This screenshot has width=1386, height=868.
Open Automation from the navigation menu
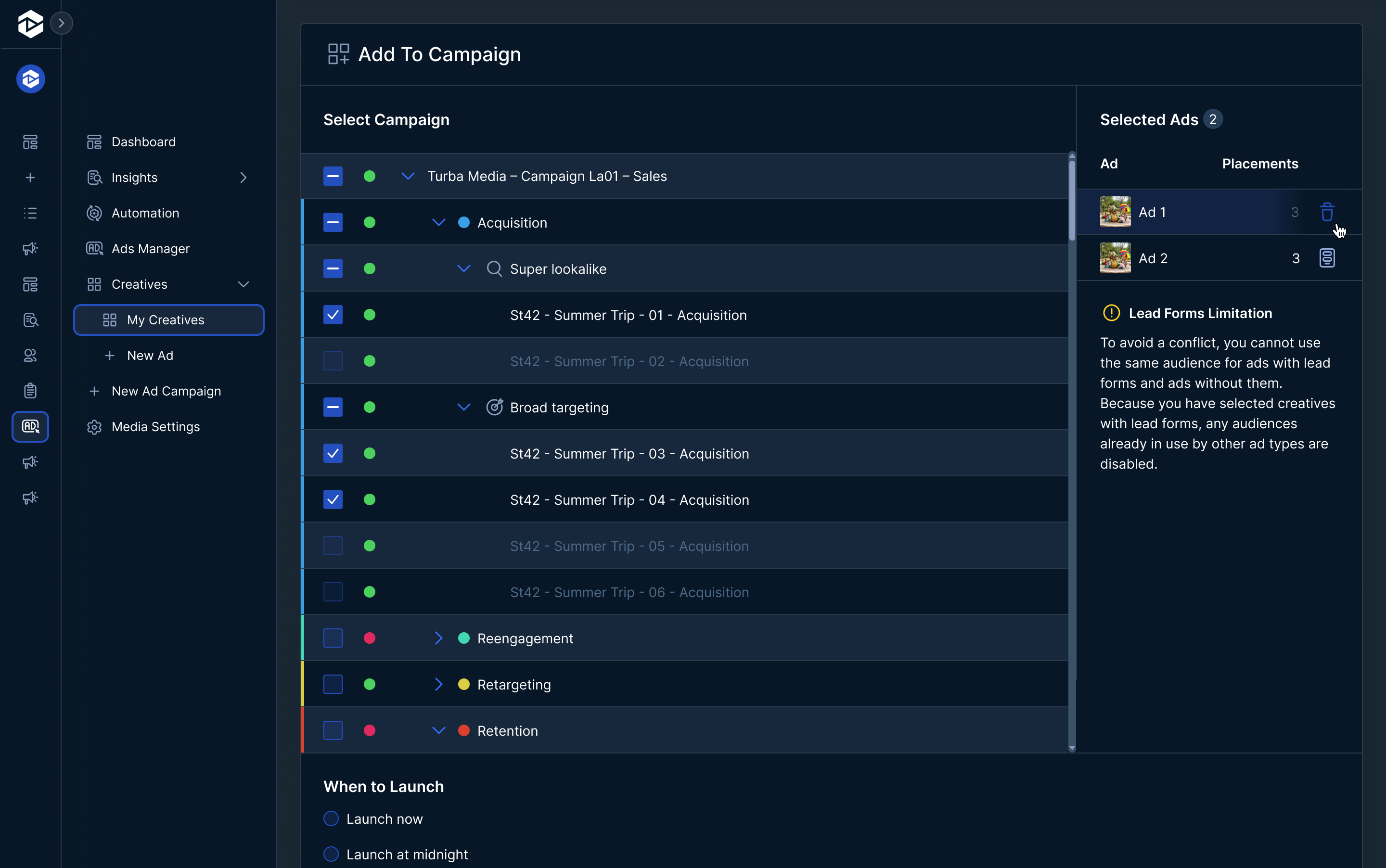(145, 213)
